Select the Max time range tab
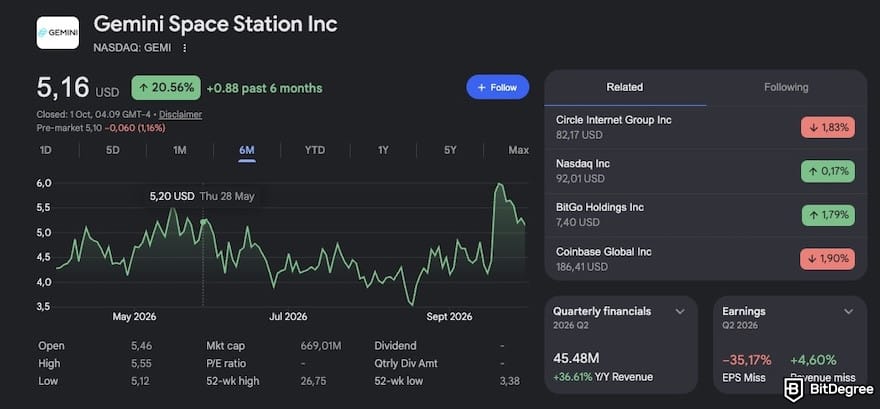This screenshot has height=409, width=880. coord(519,150)
